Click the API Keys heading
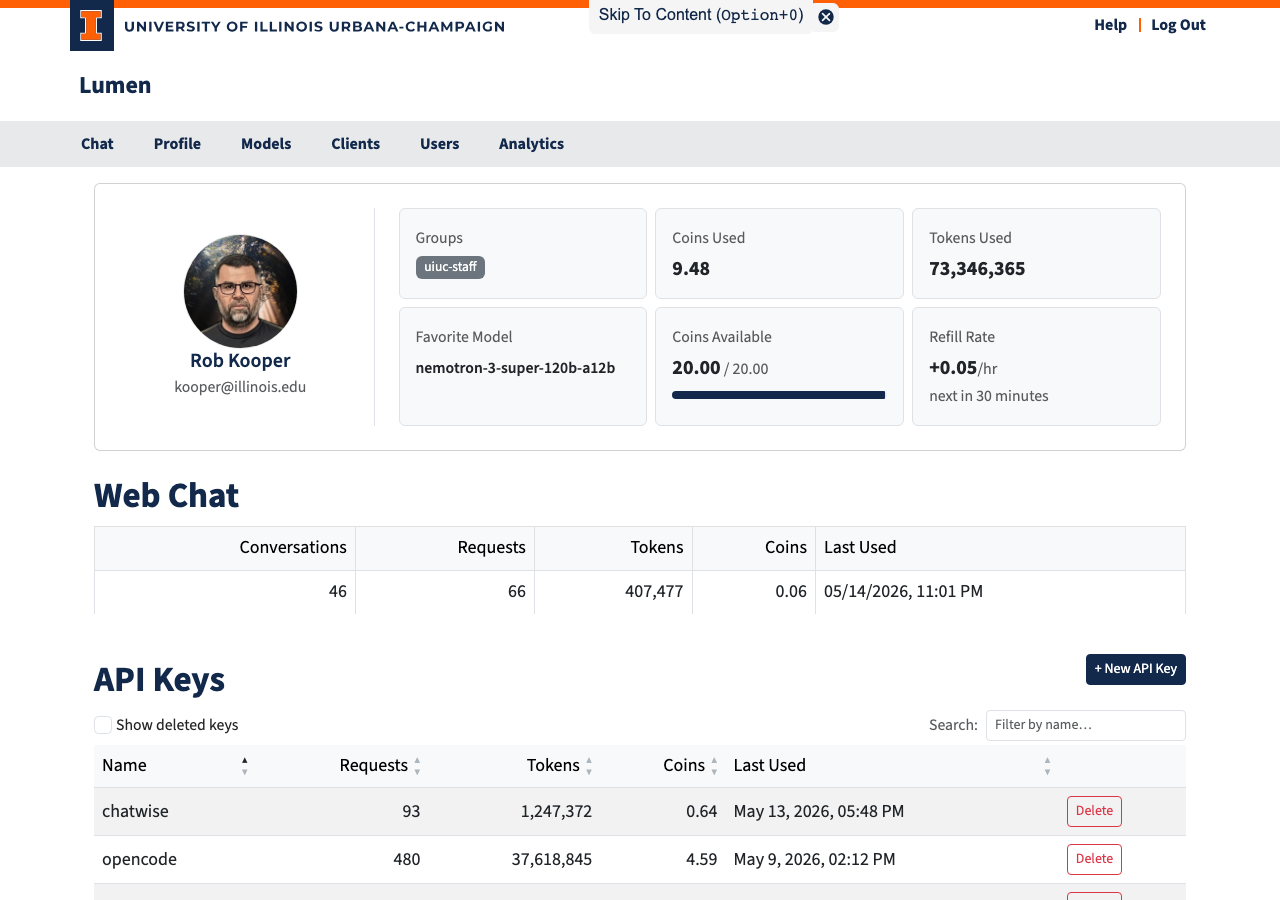The image size is (1280, 900). pyautogui.click(x=159, y=679)
